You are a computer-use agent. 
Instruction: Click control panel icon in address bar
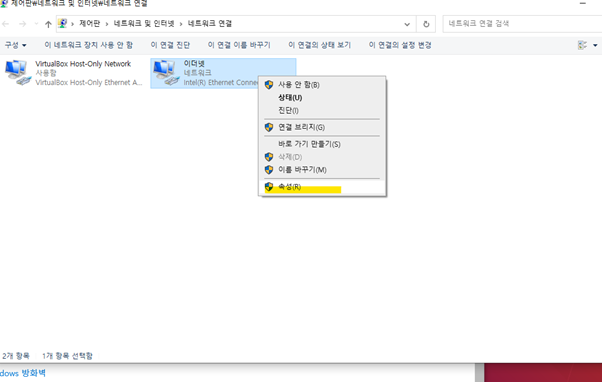63,24
